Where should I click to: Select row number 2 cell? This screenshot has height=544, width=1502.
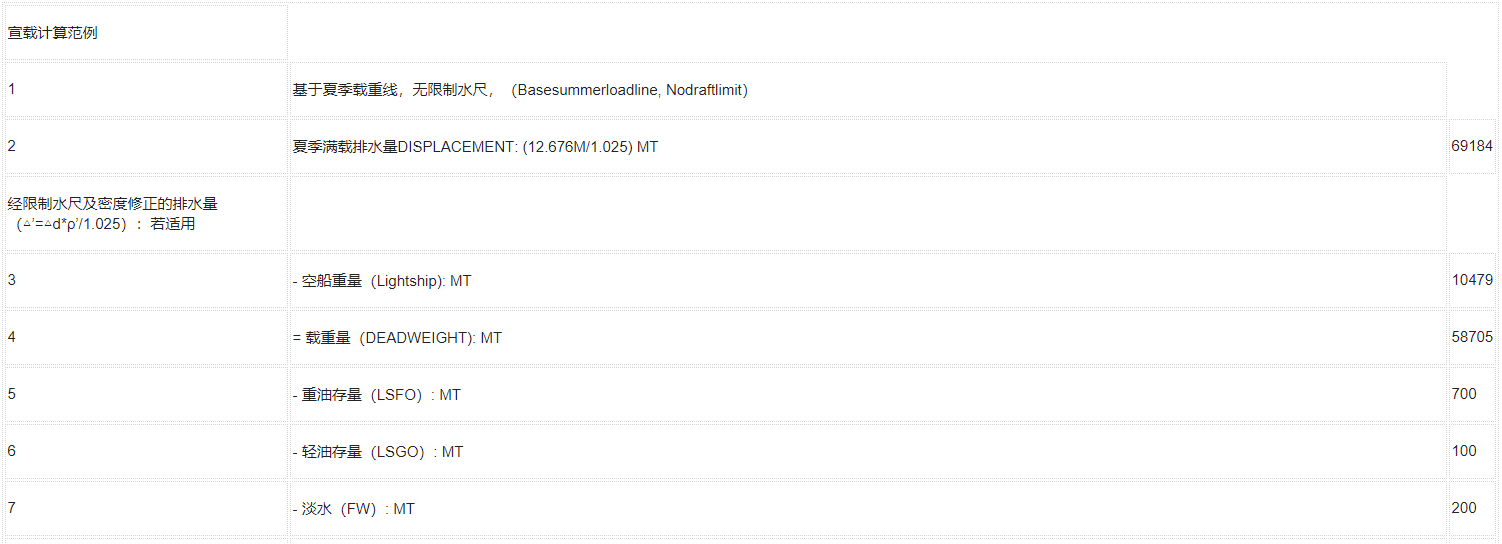pyautogui.click(x=146, y=146)
